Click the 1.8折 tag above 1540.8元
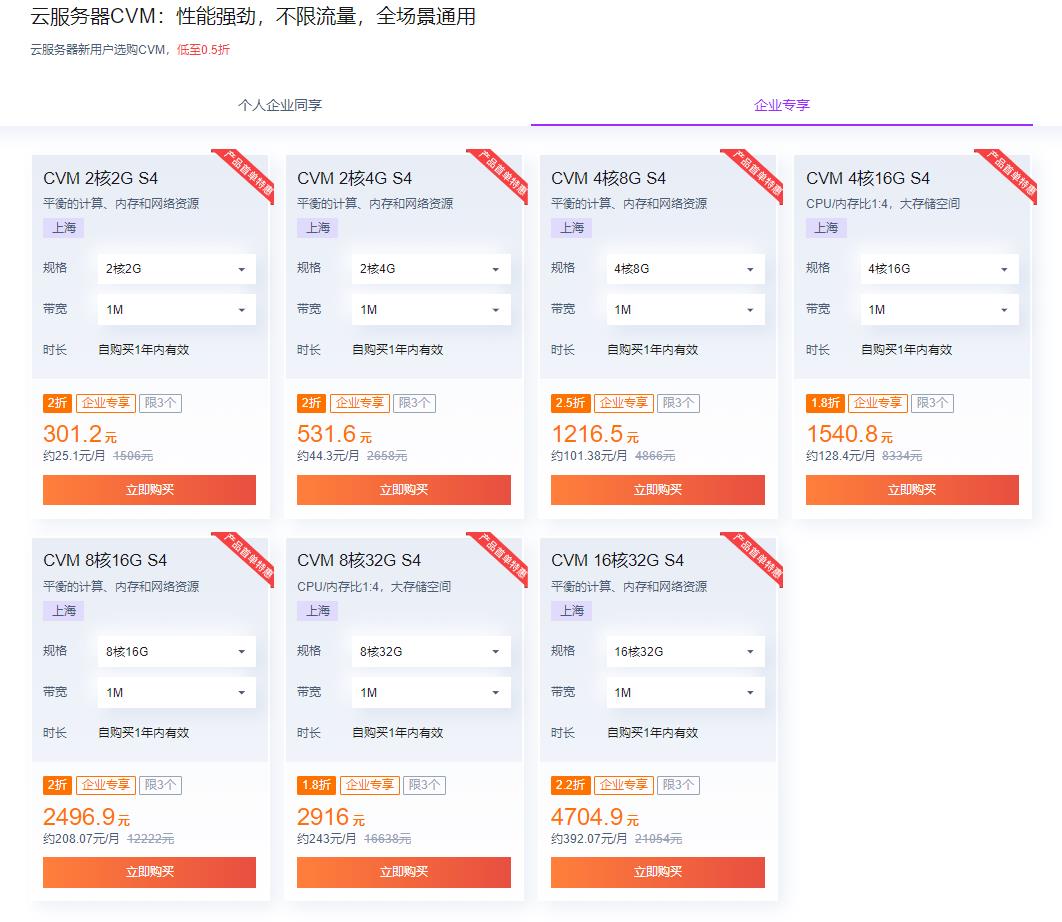Viewport: 1062px width, 922px height. [825, 403]
